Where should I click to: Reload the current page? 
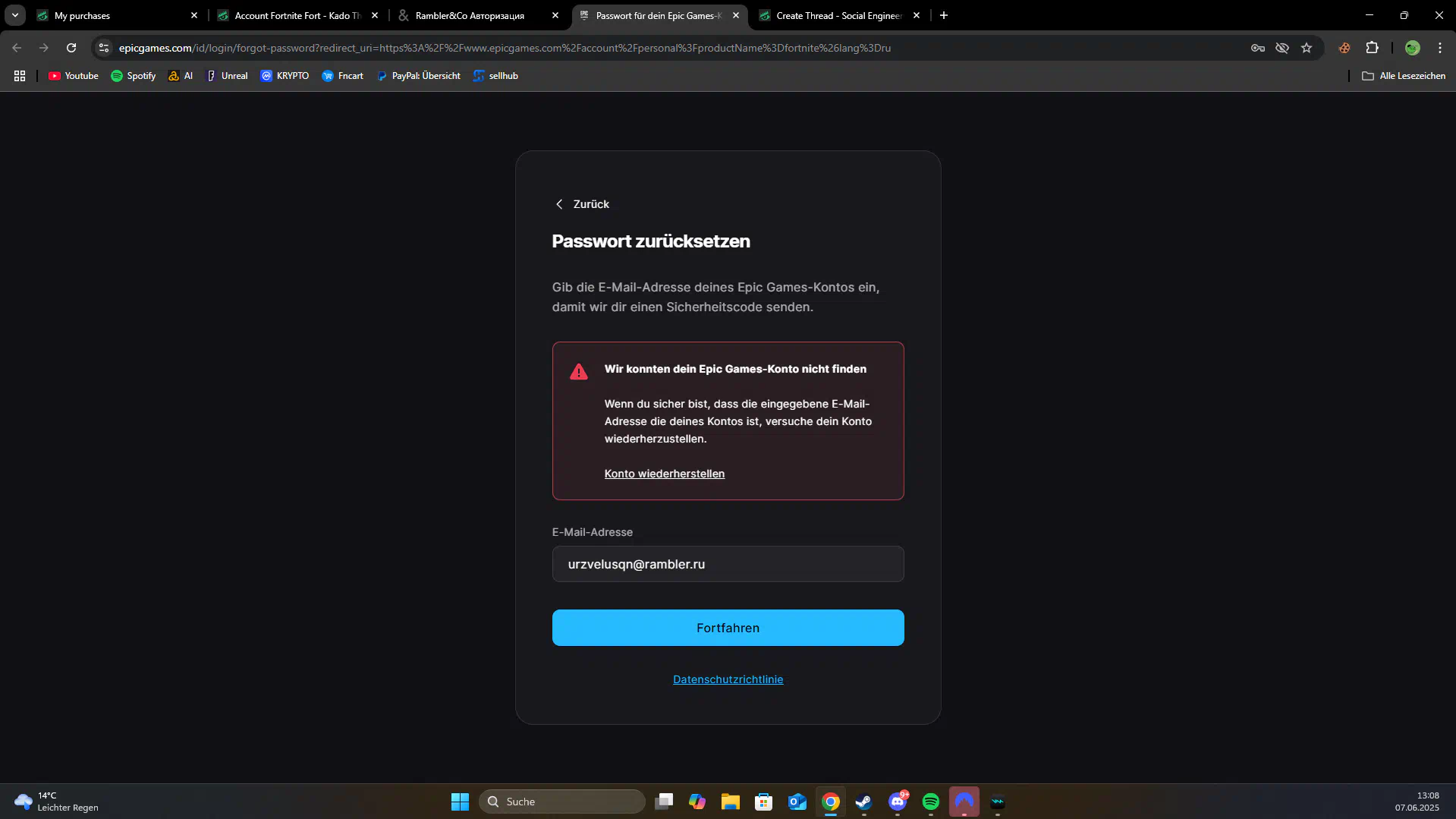pos(71,48)
